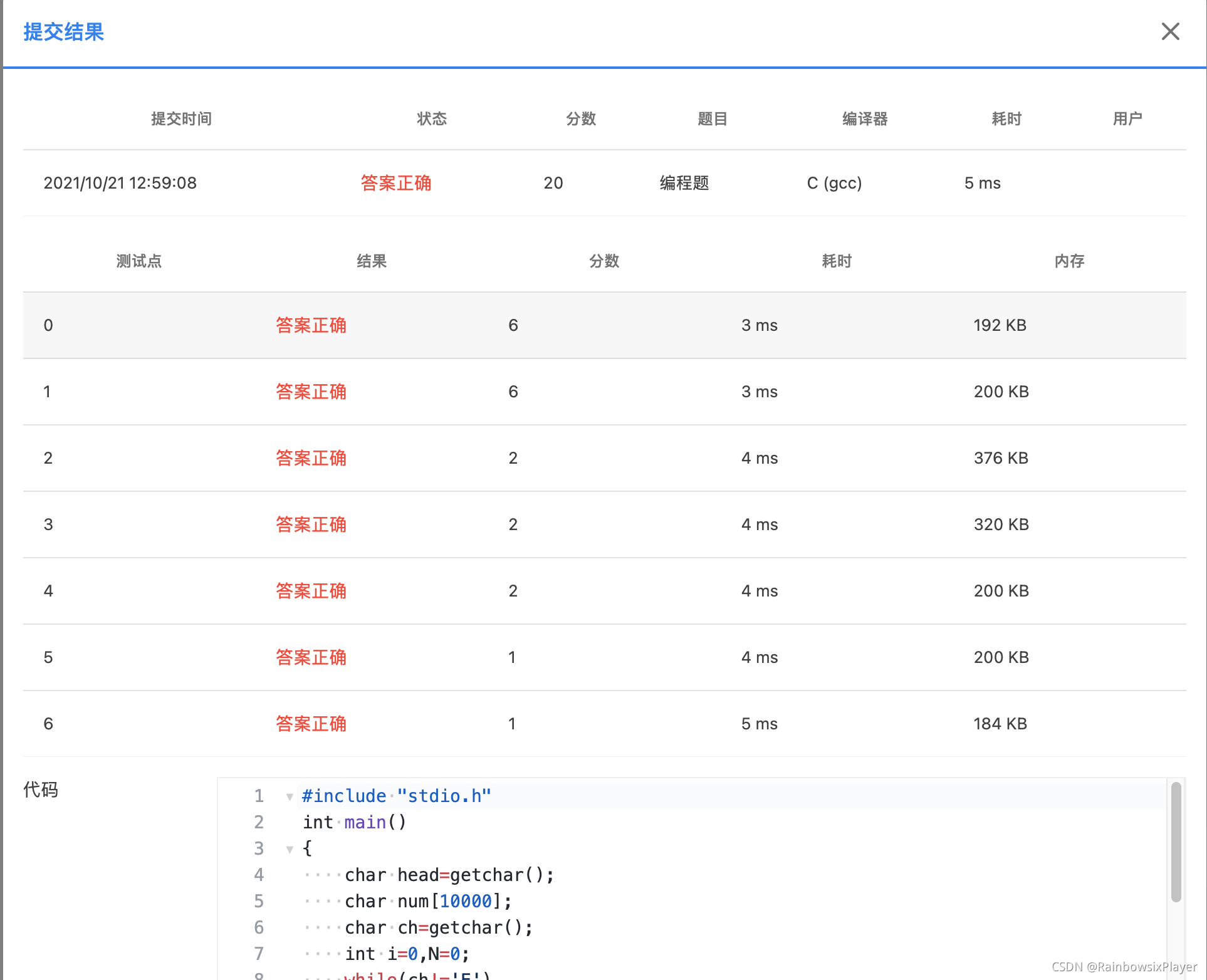The width and height of the screenshot is (1207, 980).
Task: Collapse code fold arrow at line 3
Action: 290,849
